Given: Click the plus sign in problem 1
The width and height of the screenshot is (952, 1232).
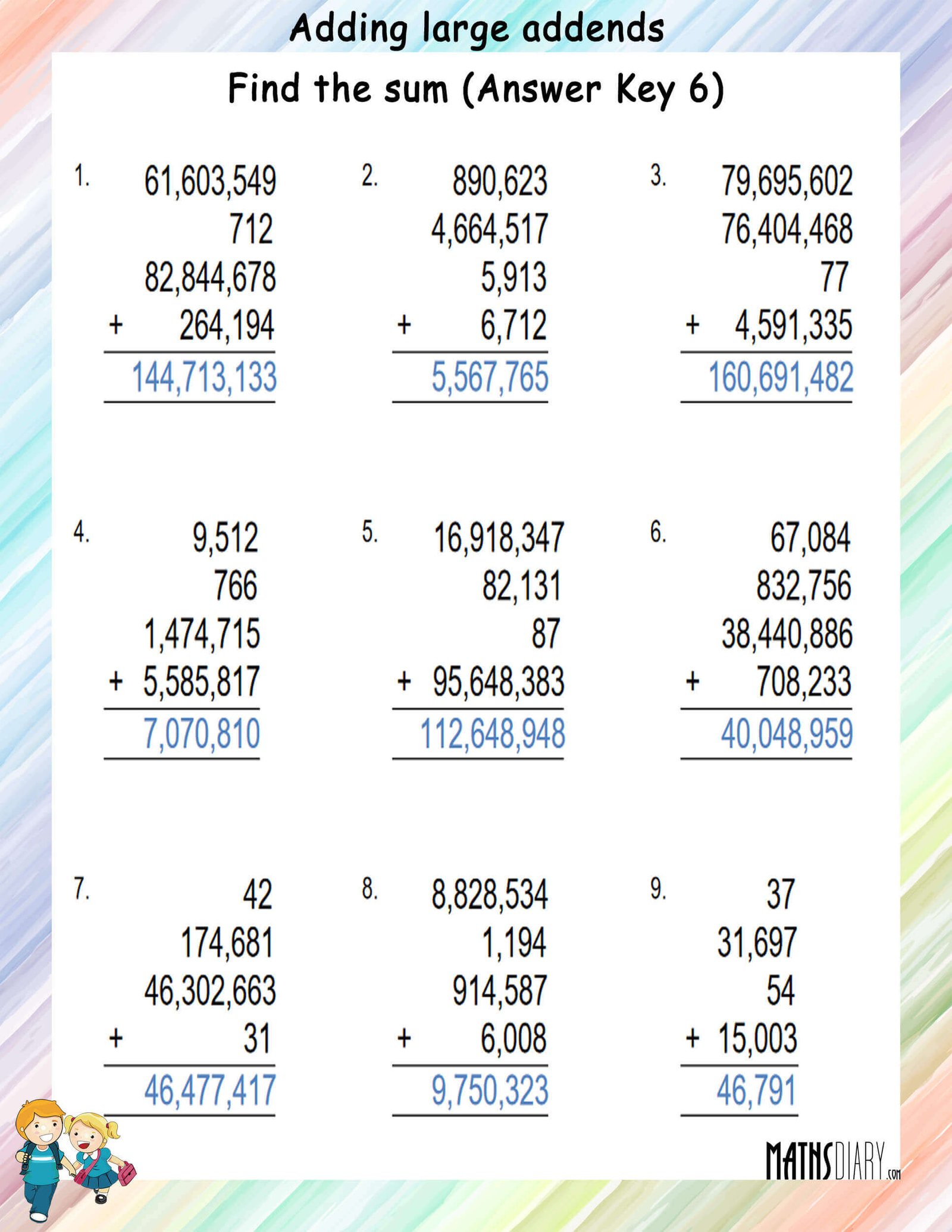Looking at the screenshot, I should pos(116,325).
